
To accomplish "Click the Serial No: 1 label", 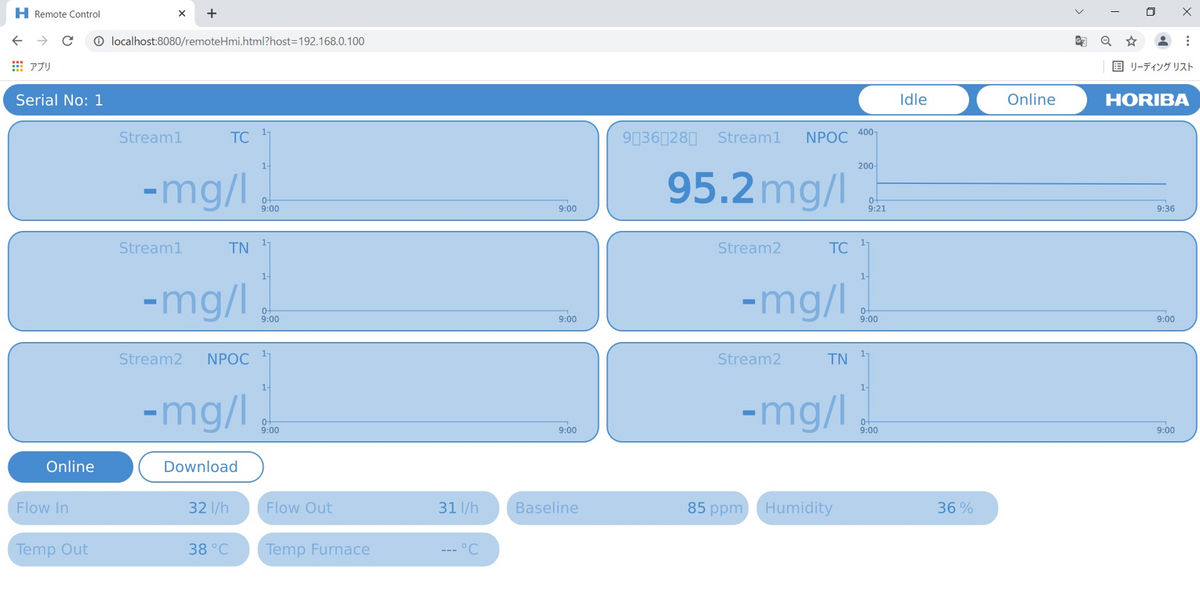I will coord(59,100).
